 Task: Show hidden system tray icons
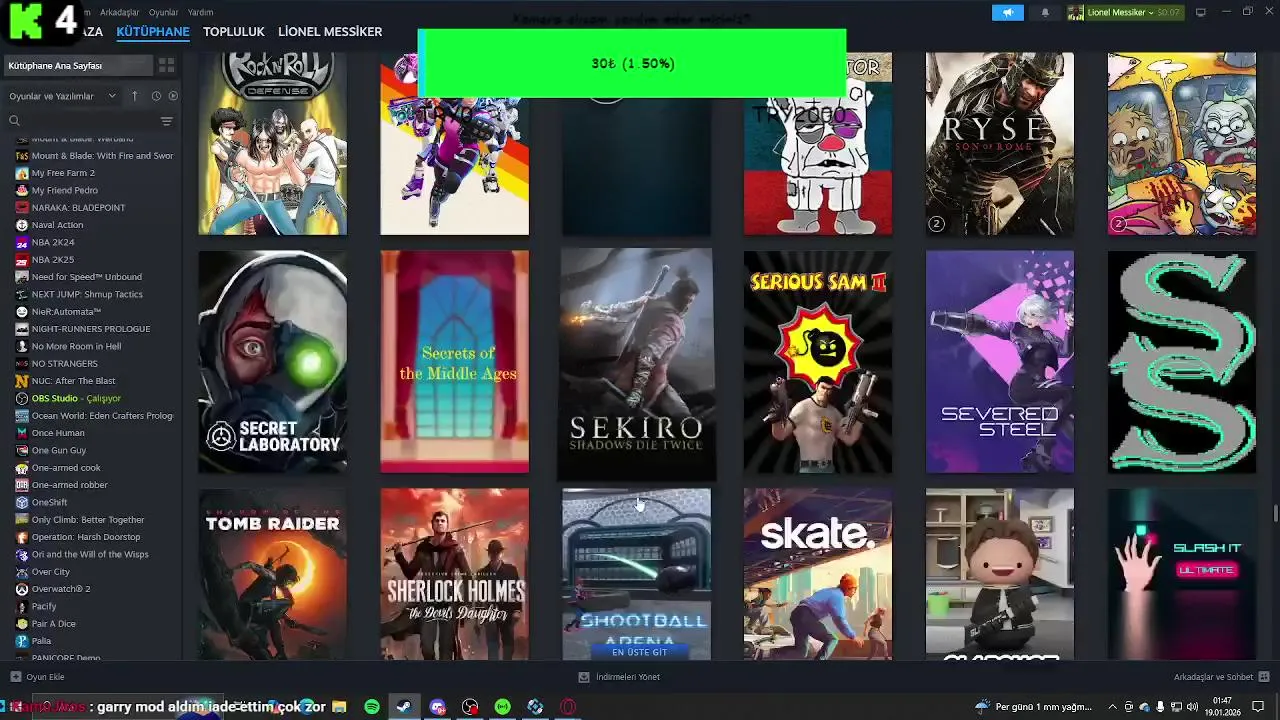pyautogui.click(x=1115, y=707)
